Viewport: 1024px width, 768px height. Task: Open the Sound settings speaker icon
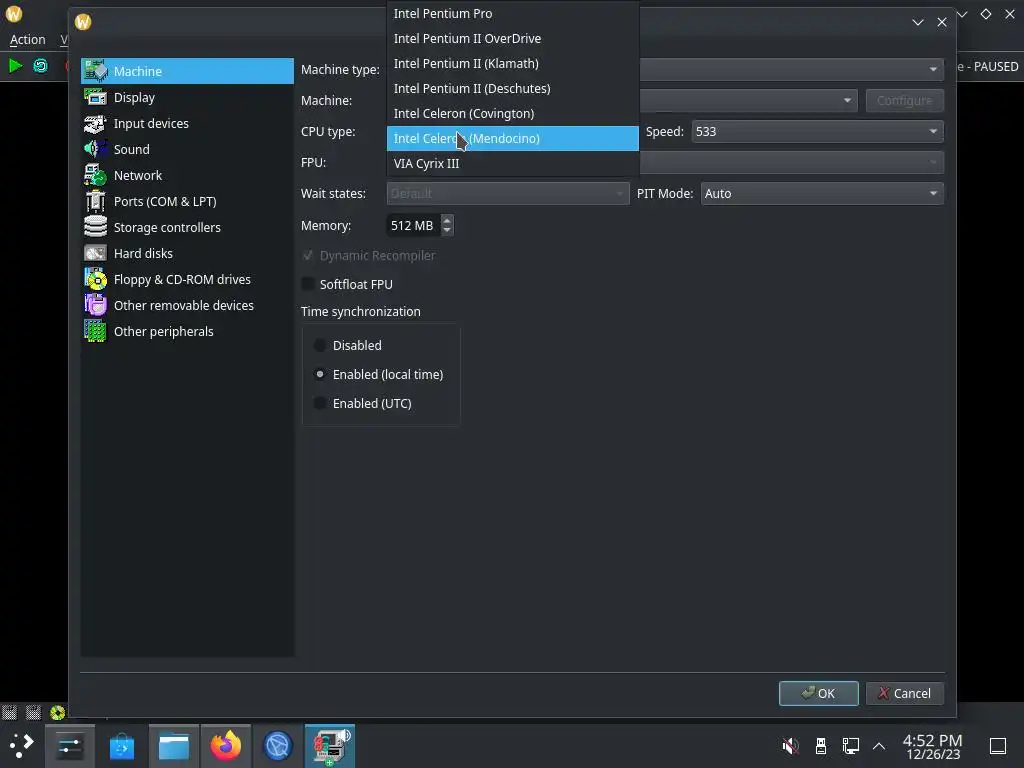tap(95, 149)
